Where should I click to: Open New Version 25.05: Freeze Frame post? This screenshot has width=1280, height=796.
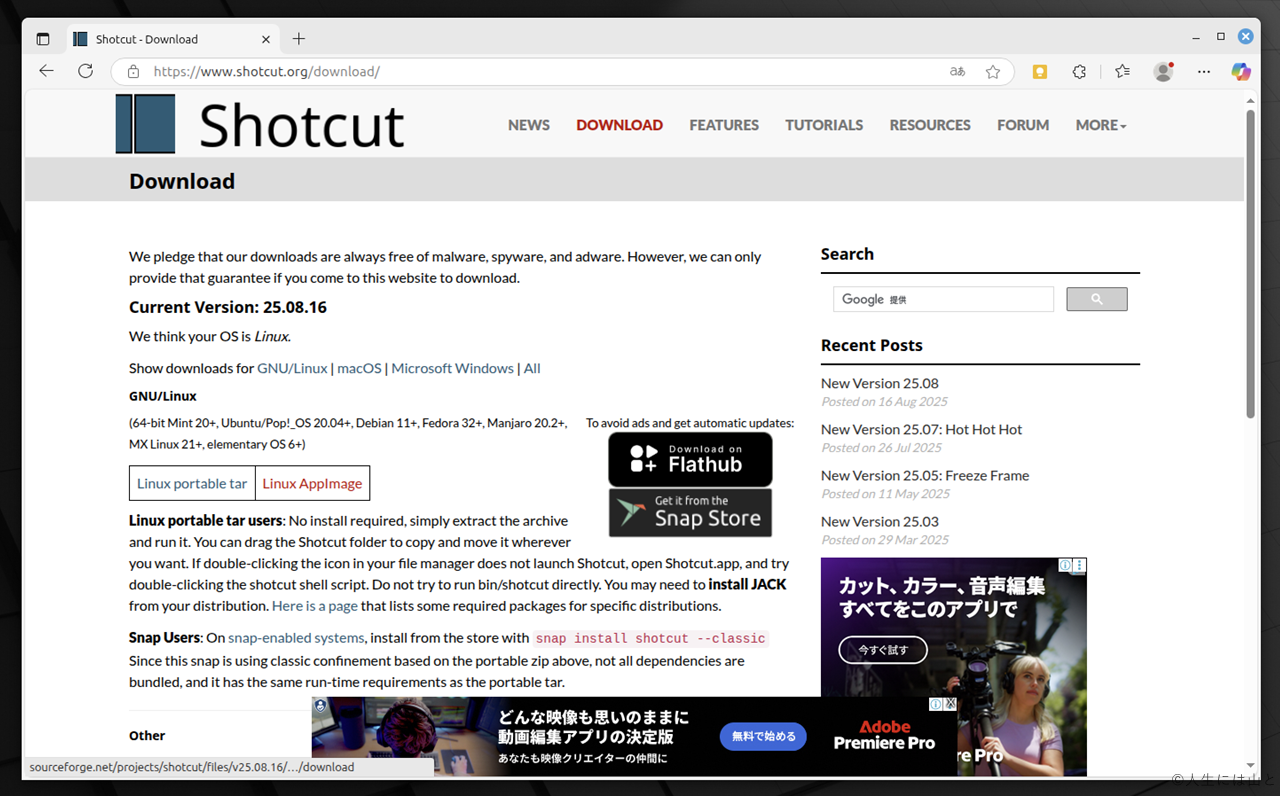(925, 475)
